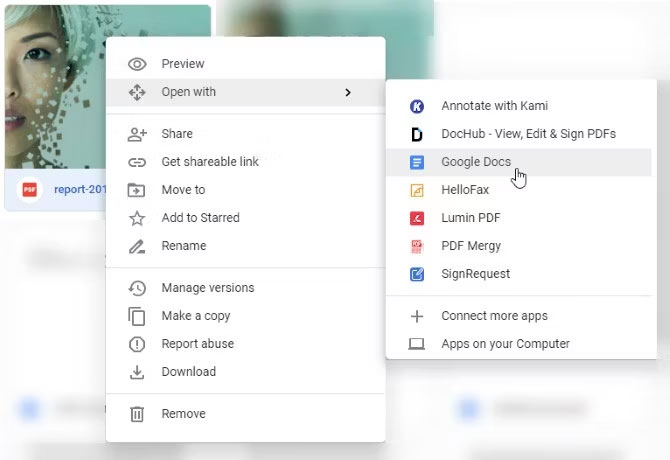Click the SignRequest app icon

[x=417, y=274]
